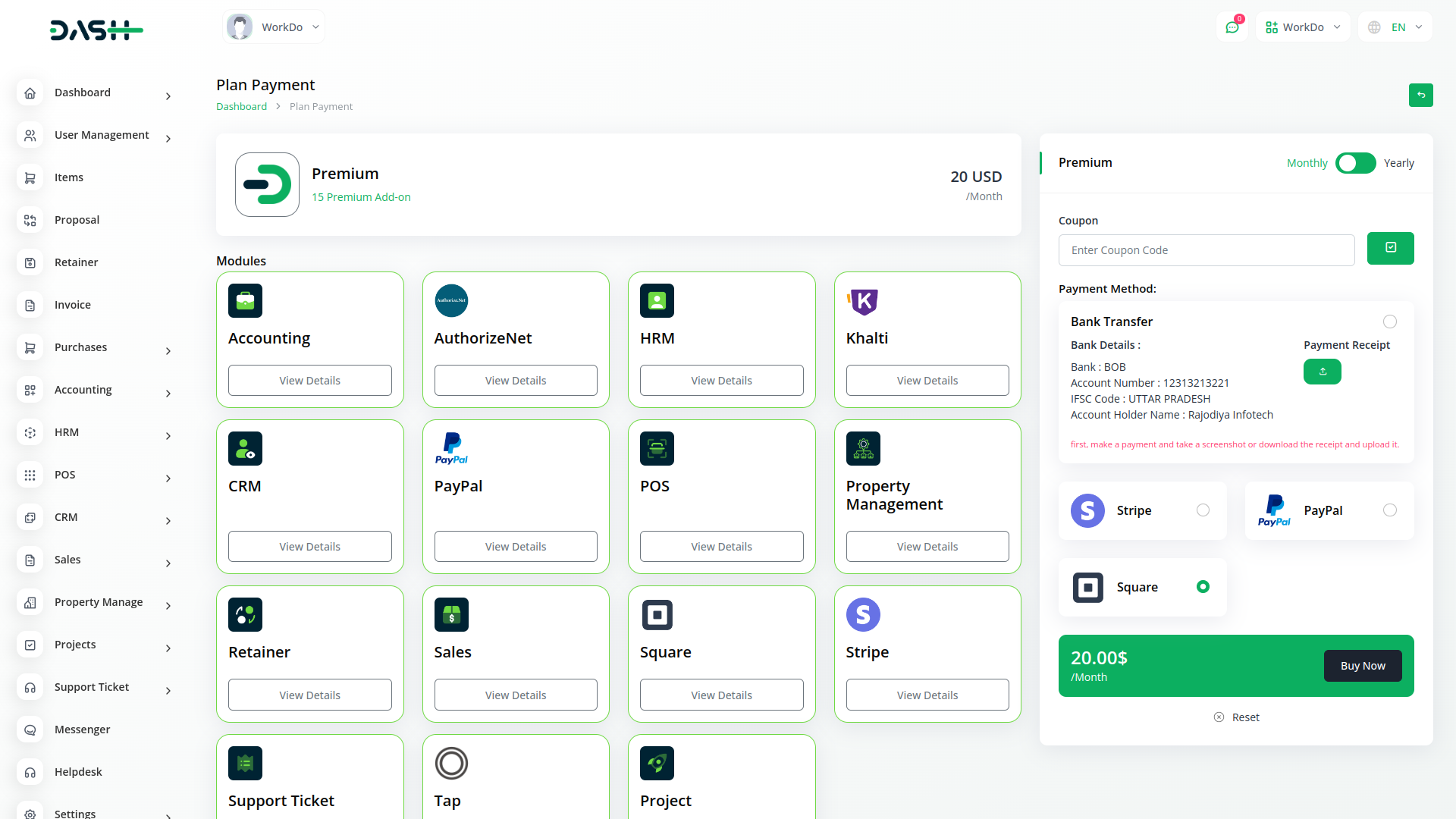
Task: Click the Buy Now button
Action: [x=1362, y=666]
